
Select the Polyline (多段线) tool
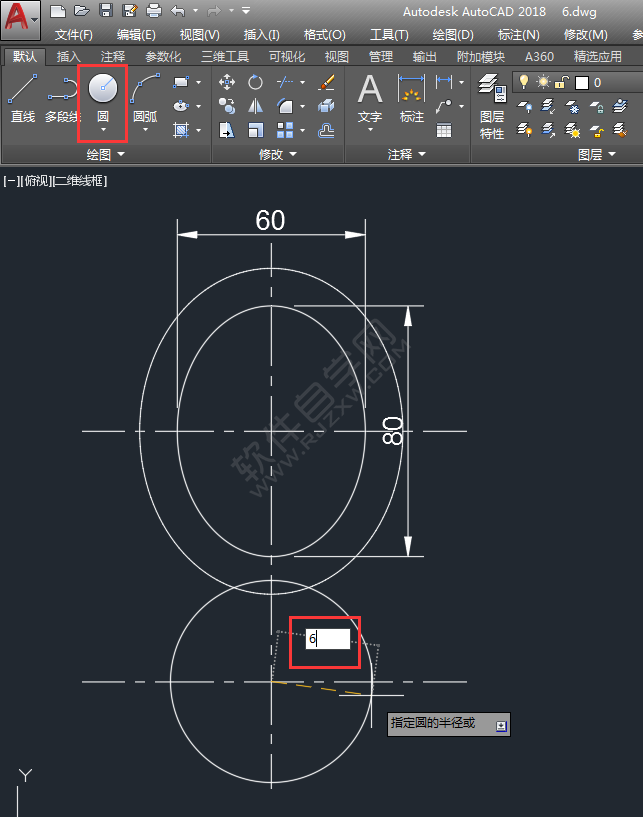(63, 98)
